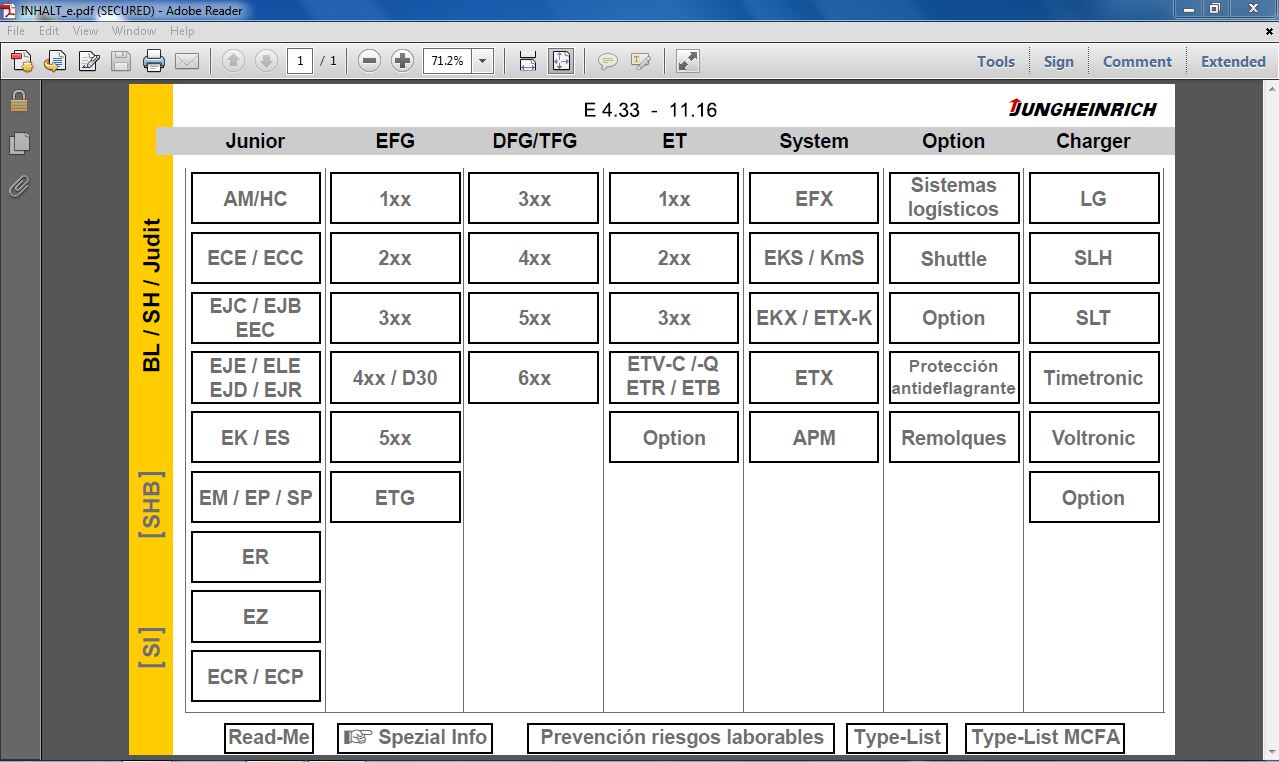Open the Attachments paperclip panel
This screenshot has width=1279, height=762.
pyautogui.click(x=18, y=186)
